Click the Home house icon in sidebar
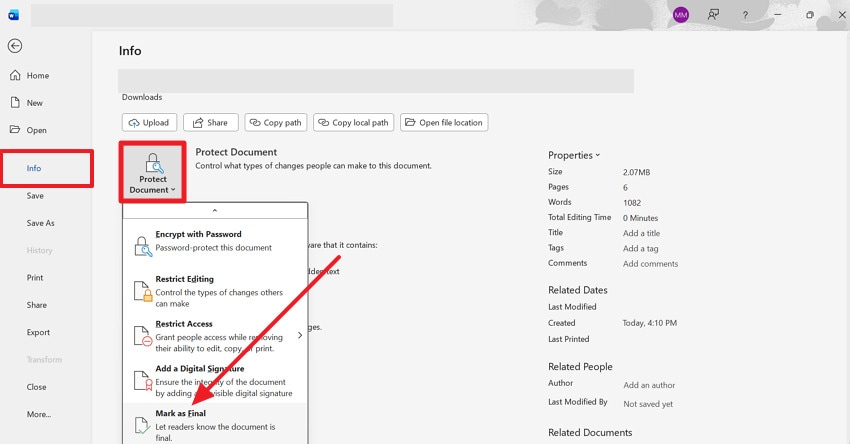Image resolution: width=850 pixels, height=444 pixels. click(15, 75)
